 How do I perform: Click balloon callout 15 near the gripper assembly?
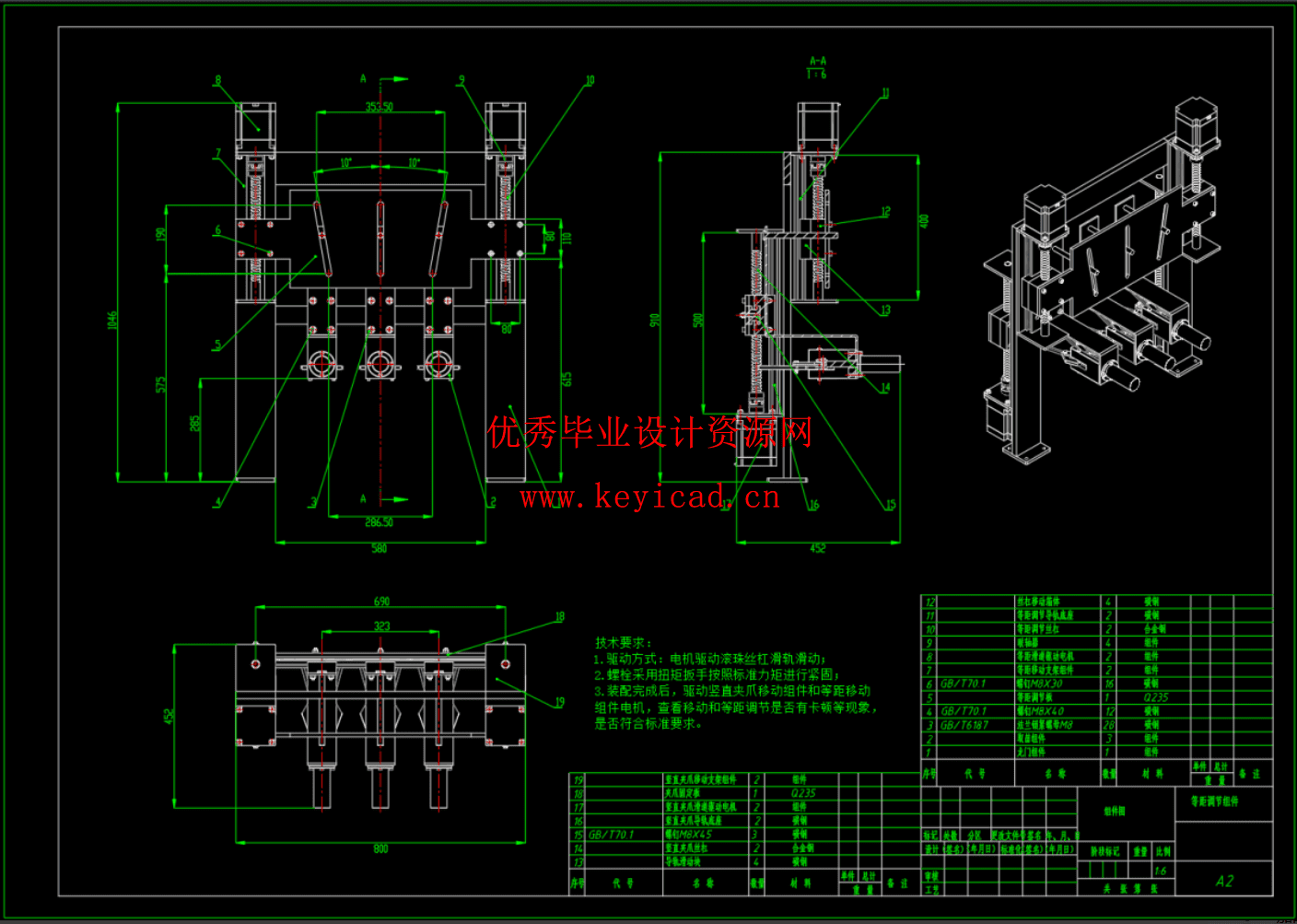(x=890, y=504)
